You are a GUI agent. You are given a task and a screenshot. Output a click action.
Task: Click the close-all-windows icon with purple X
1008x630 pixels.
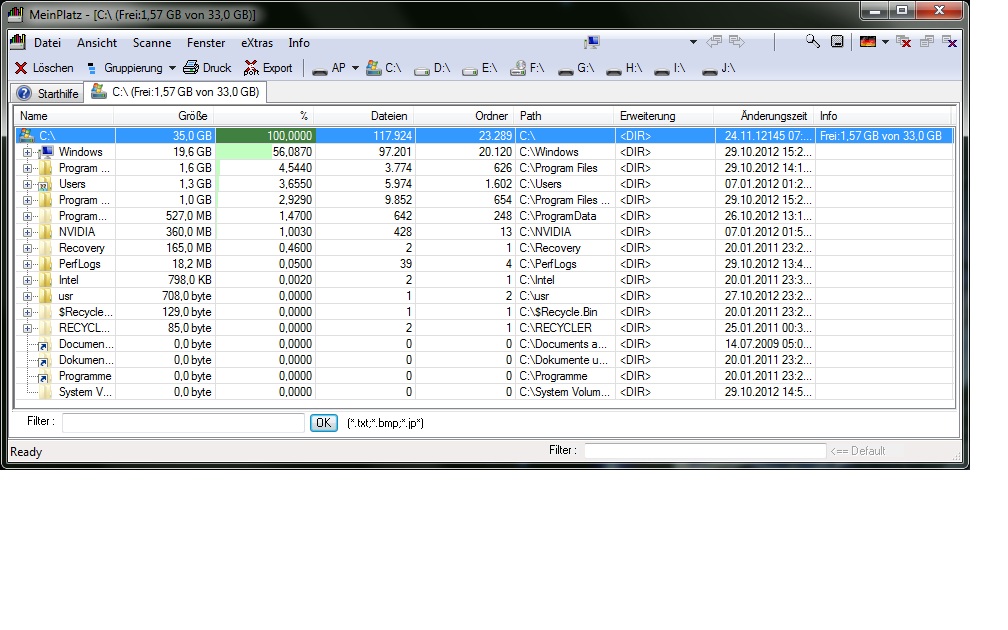point(950,42)
